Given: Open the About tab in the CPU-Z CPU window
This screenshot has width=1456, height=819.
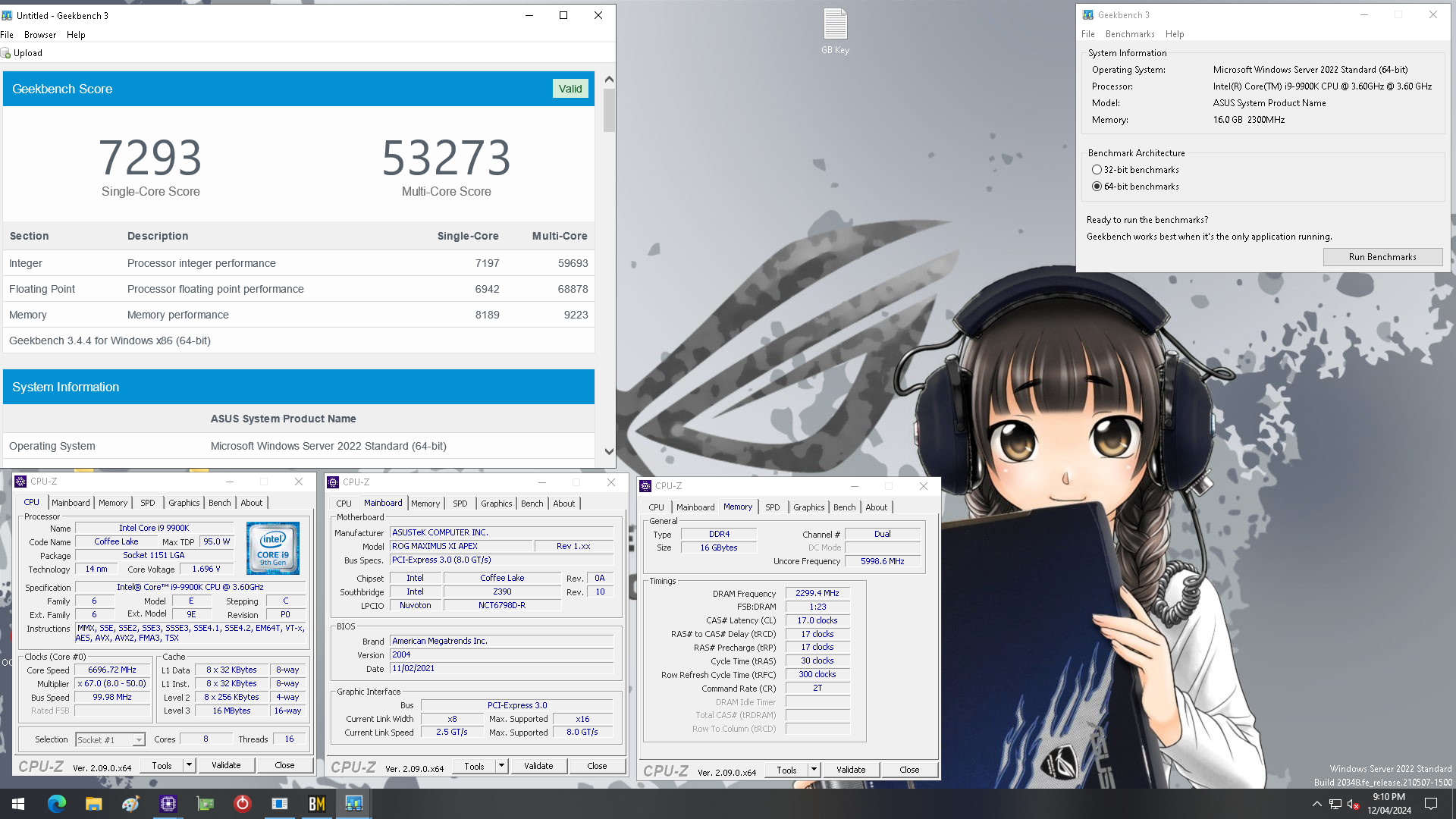Looking at the screenshot, I should click(252, 503).
